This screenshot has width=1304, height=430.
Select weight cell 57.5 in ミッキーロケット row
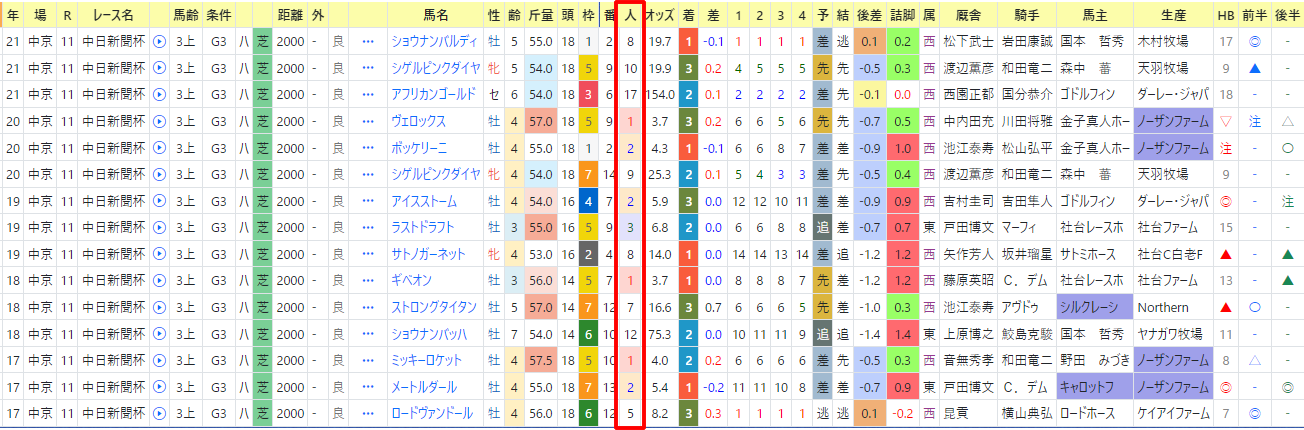[539, 360]
